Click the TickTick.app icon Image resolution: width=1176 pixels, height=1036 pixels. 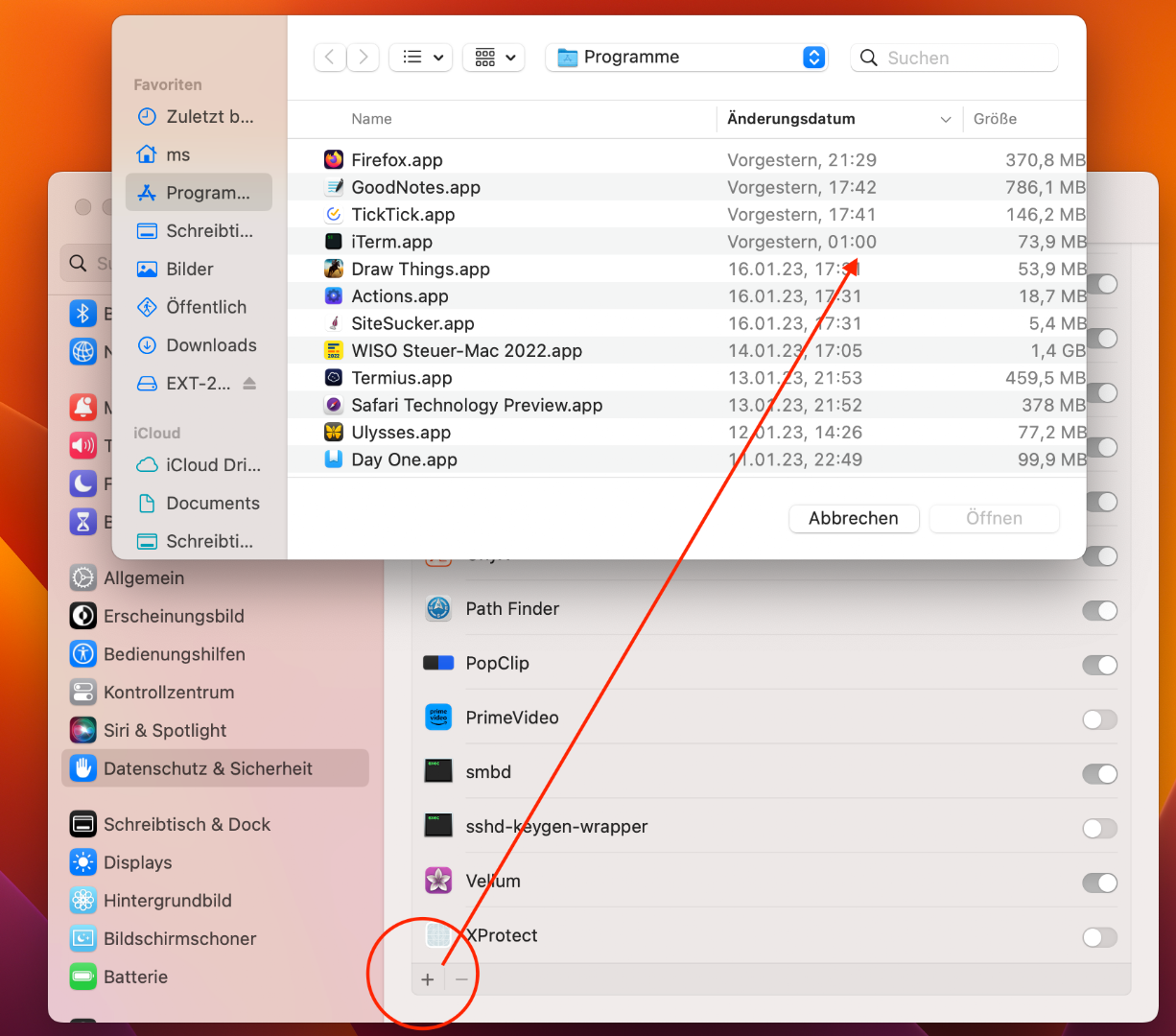334,215
